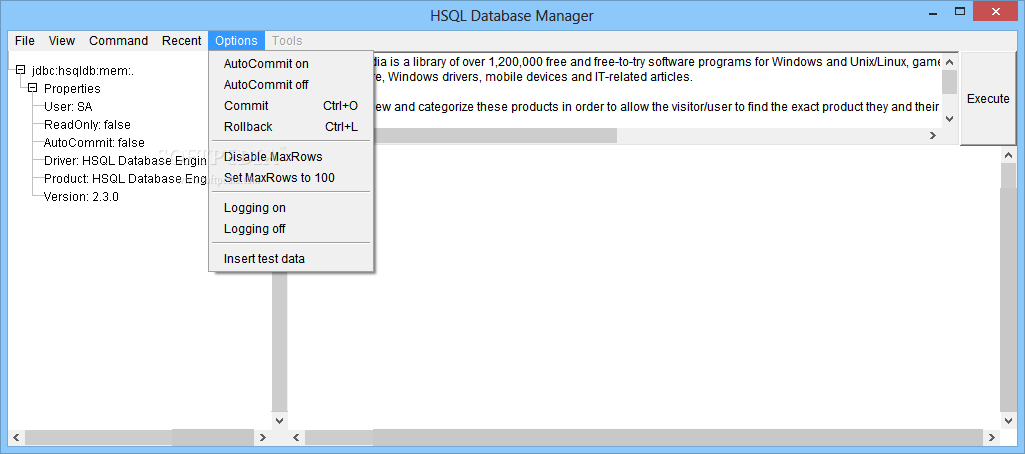Select the jdbc:hsqldb:mem:. root node
Screen dimensions: 1025x454
[x=83, y=71]
